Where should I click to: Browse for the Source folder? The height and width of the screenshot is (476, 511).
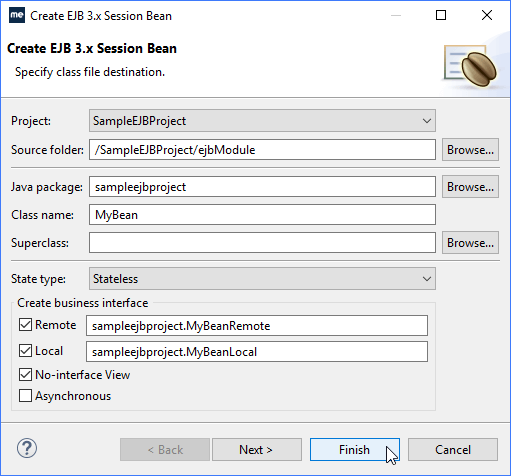pos(470,150)
